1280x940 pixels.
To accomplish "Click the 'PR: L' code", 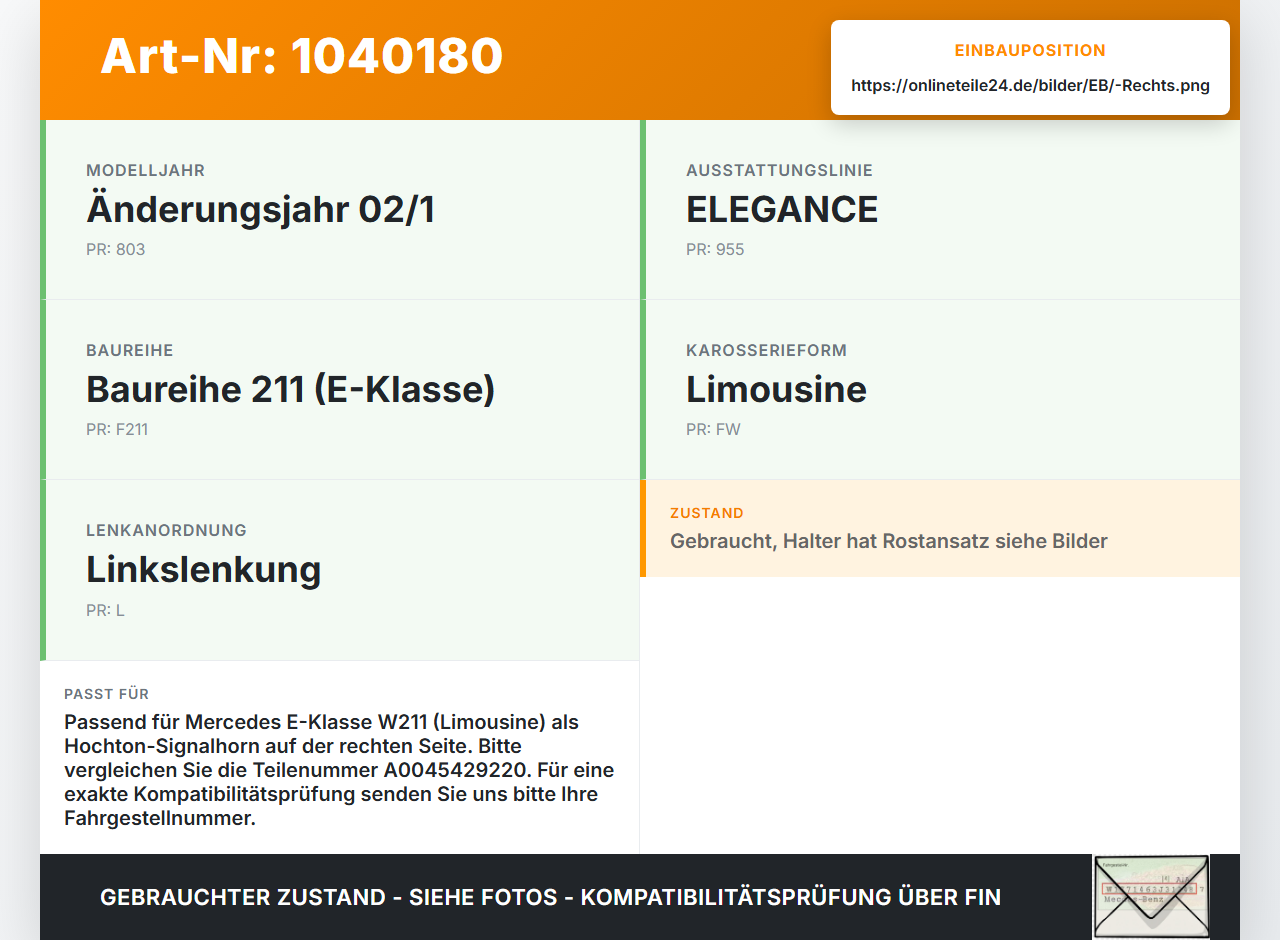I will tap(105, 610).
